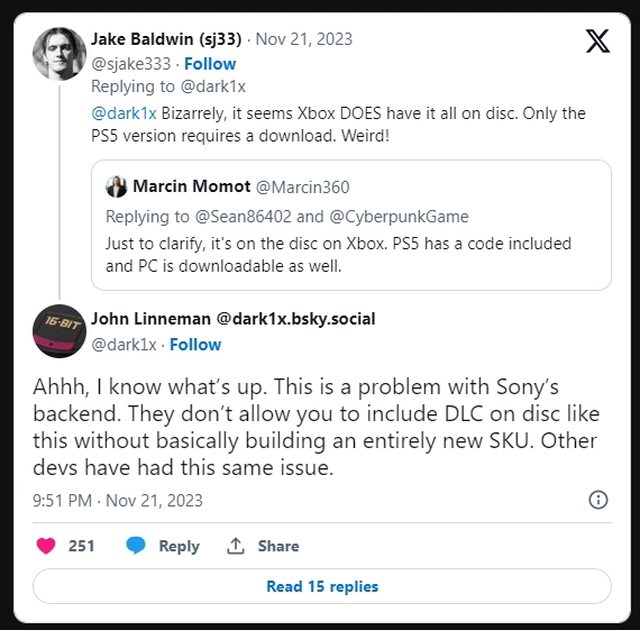Screen dimensions: 640x630
Task: Follow @dark1x account
Action: [x=195, y=344]
